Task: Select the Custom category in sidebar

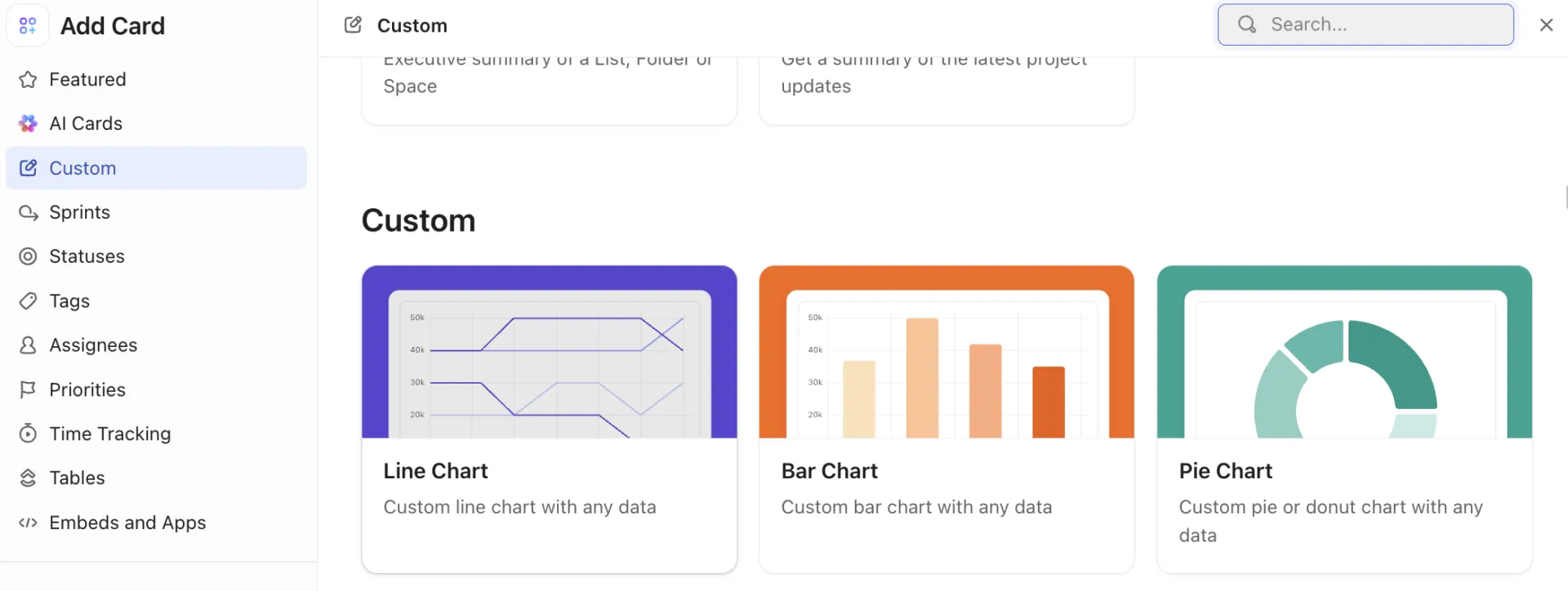Action: tap(156, 168)
